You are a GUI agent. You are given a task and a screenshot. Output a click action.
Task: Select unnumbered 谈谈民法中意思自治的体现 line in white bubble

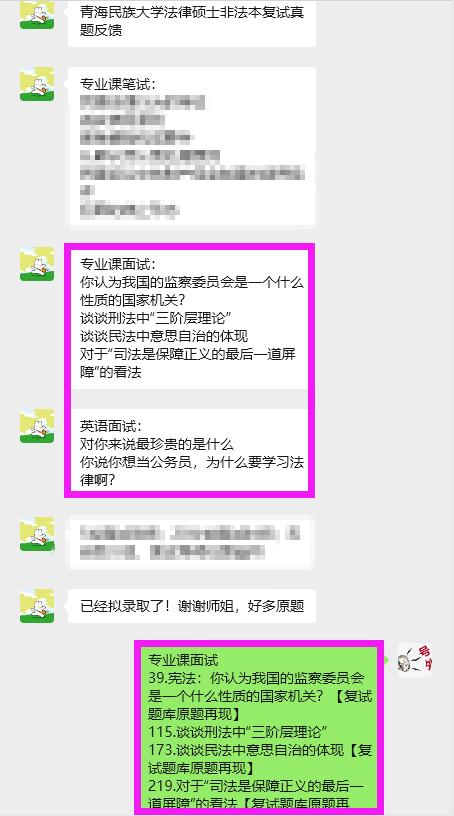[163, 336]
